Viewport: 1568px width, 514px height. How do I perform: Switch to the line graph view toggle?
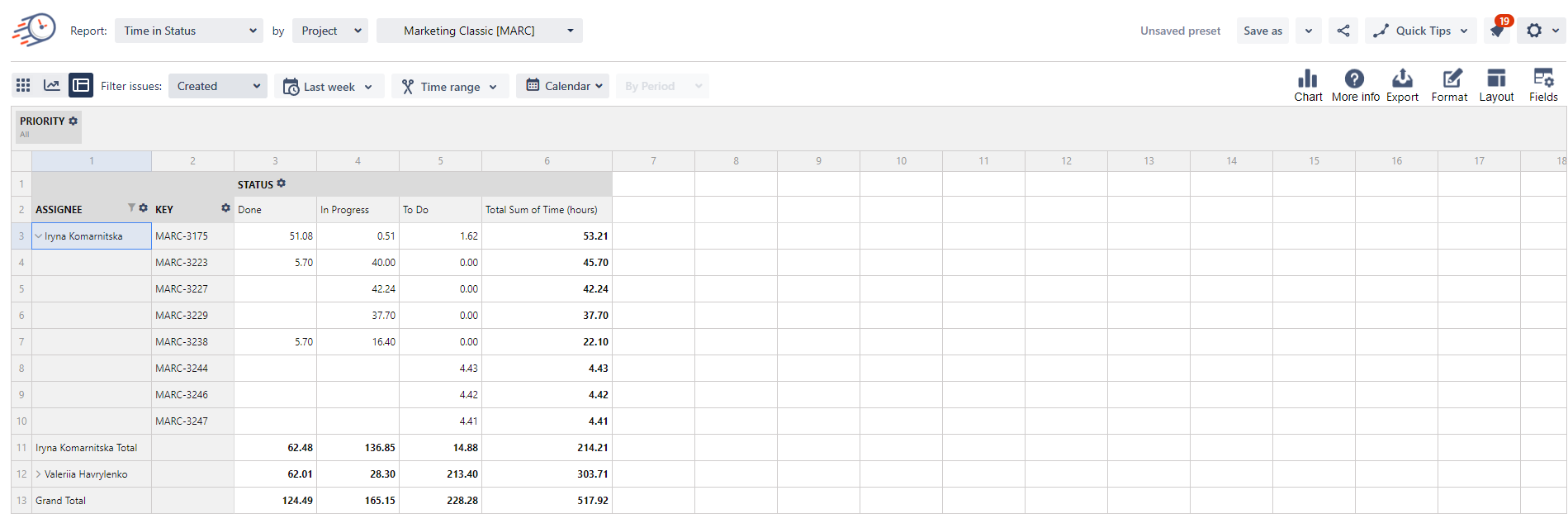click(51, 85)
